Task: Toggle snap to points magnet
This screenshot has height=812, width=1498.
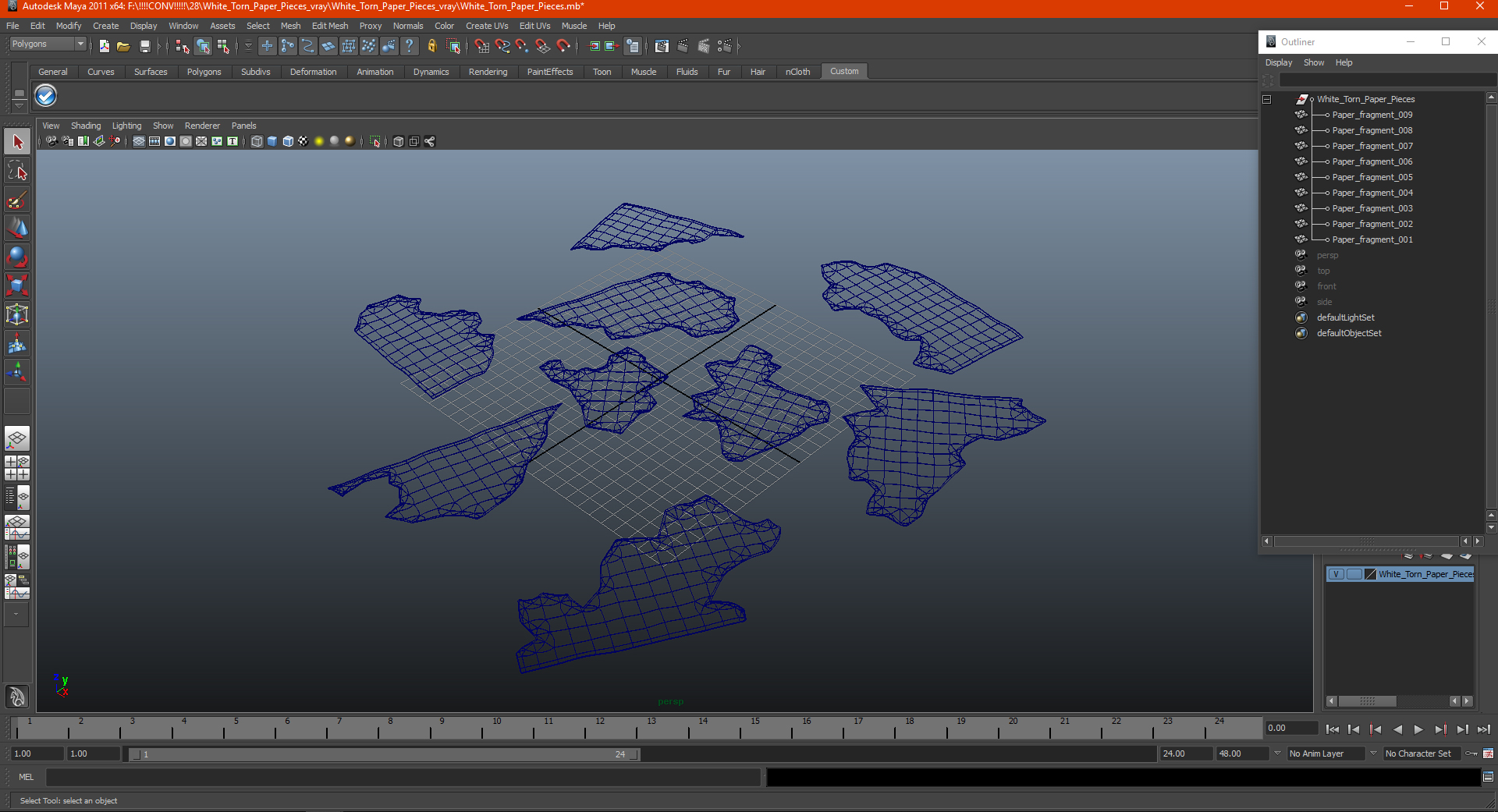Action: (x=522, y=47)
